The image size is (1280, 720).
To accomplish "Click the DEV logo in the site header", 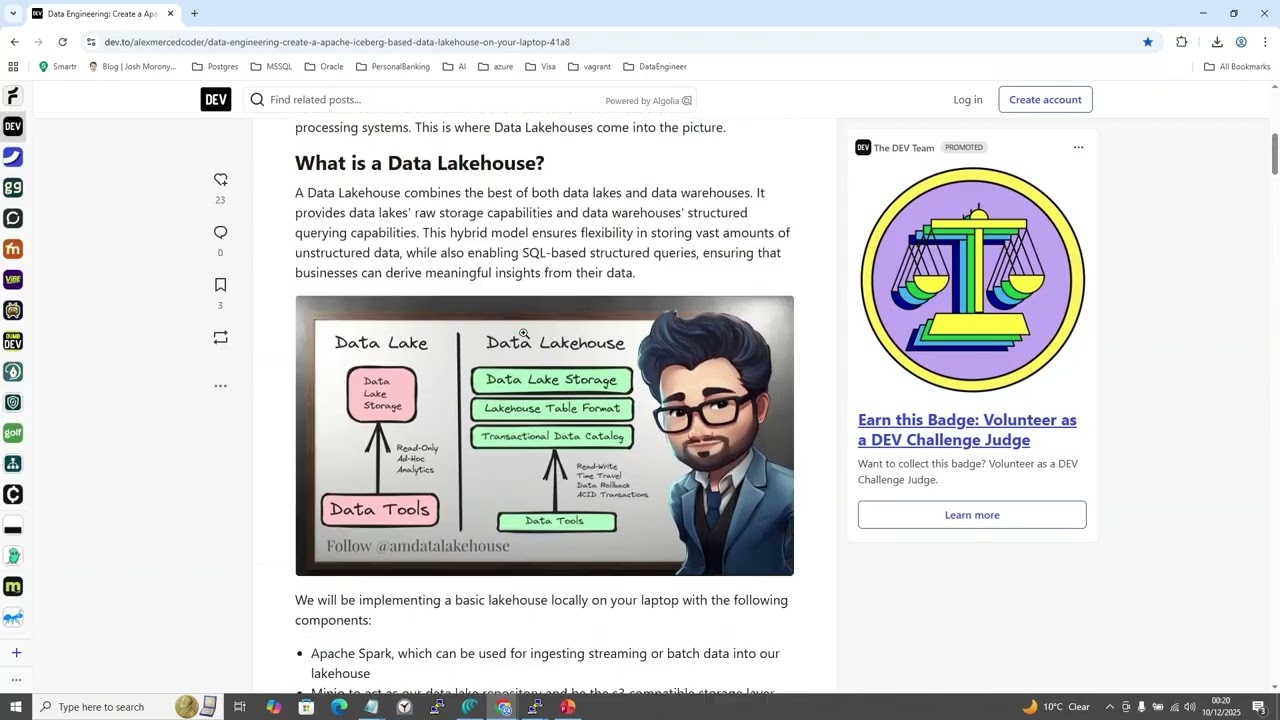I will tap(216, 99).
